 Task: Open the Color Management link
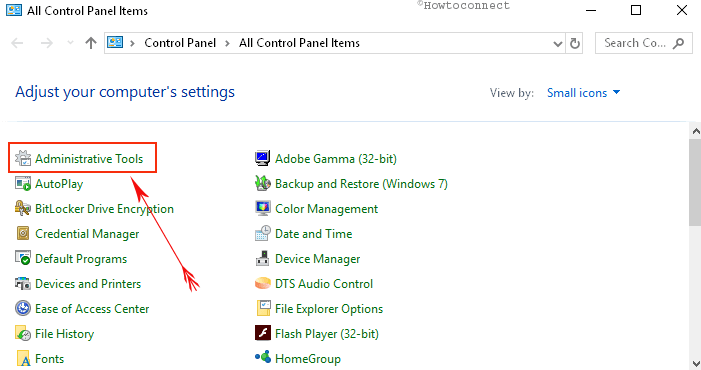(326, 209)
